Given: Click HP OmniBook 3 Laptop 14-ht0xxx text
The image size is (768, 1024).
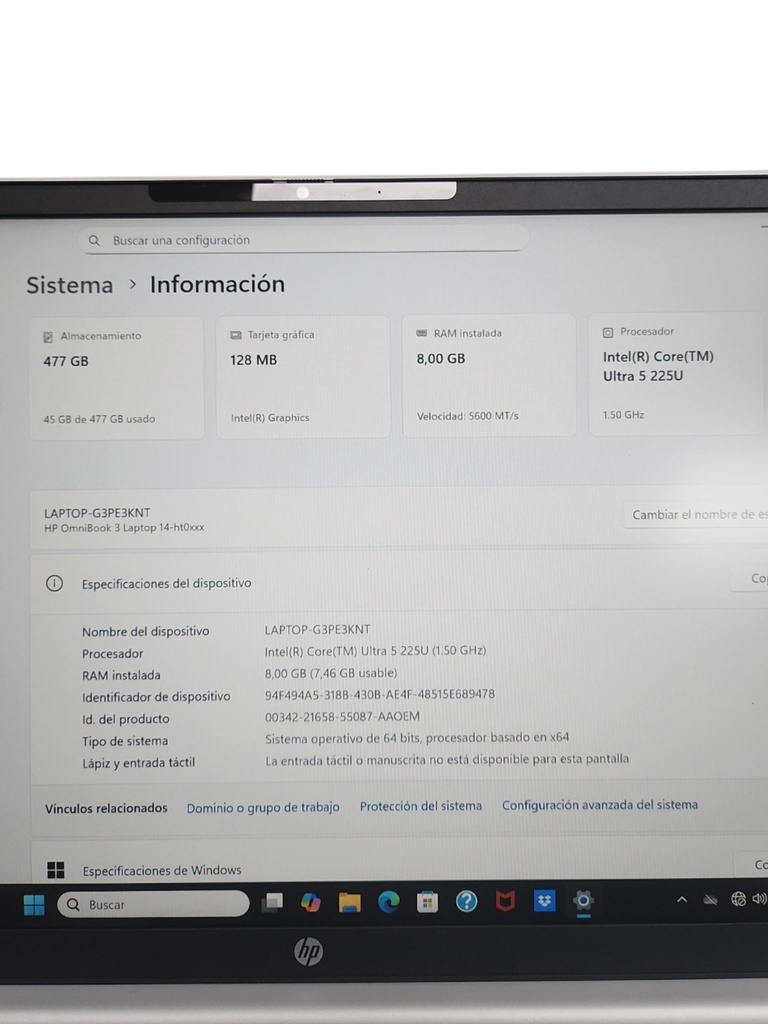Looking at the screenshot, I should click(x=124, y=528).
